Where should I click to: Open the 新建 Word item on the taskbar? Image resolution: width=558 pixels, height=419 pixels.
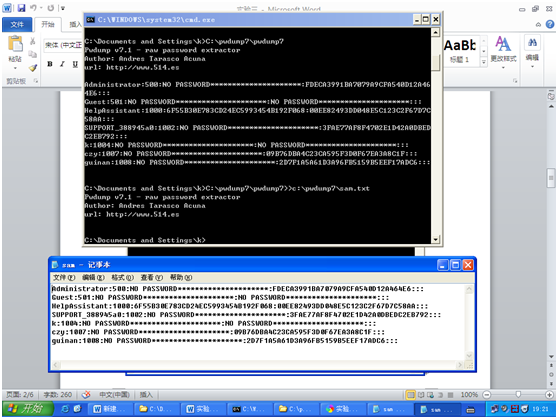point(110,409)
